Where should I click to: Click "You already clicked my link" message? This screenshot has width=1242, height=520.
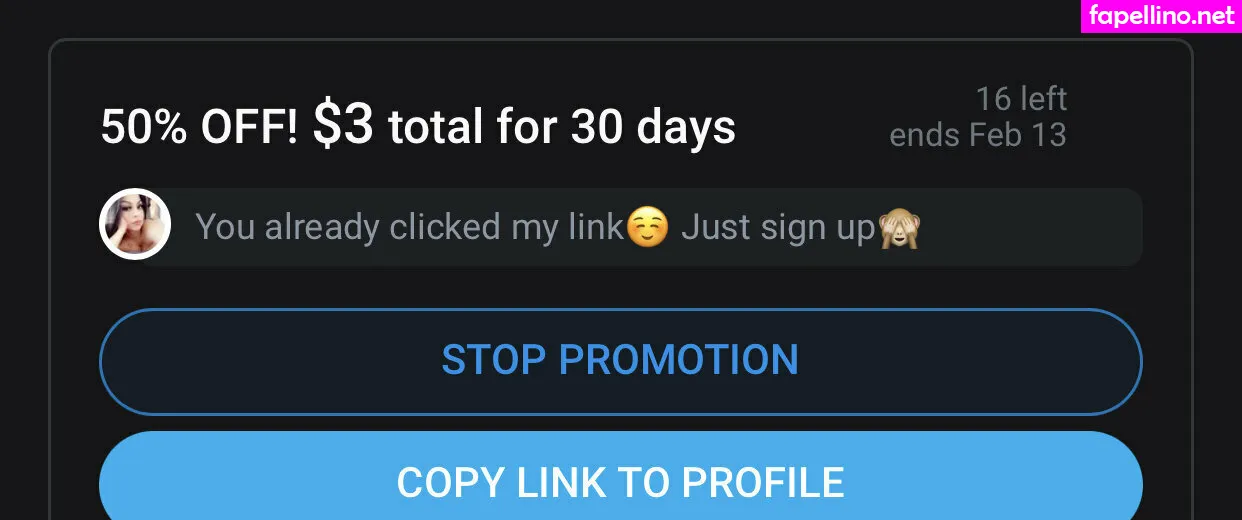(x=410, y=227)
